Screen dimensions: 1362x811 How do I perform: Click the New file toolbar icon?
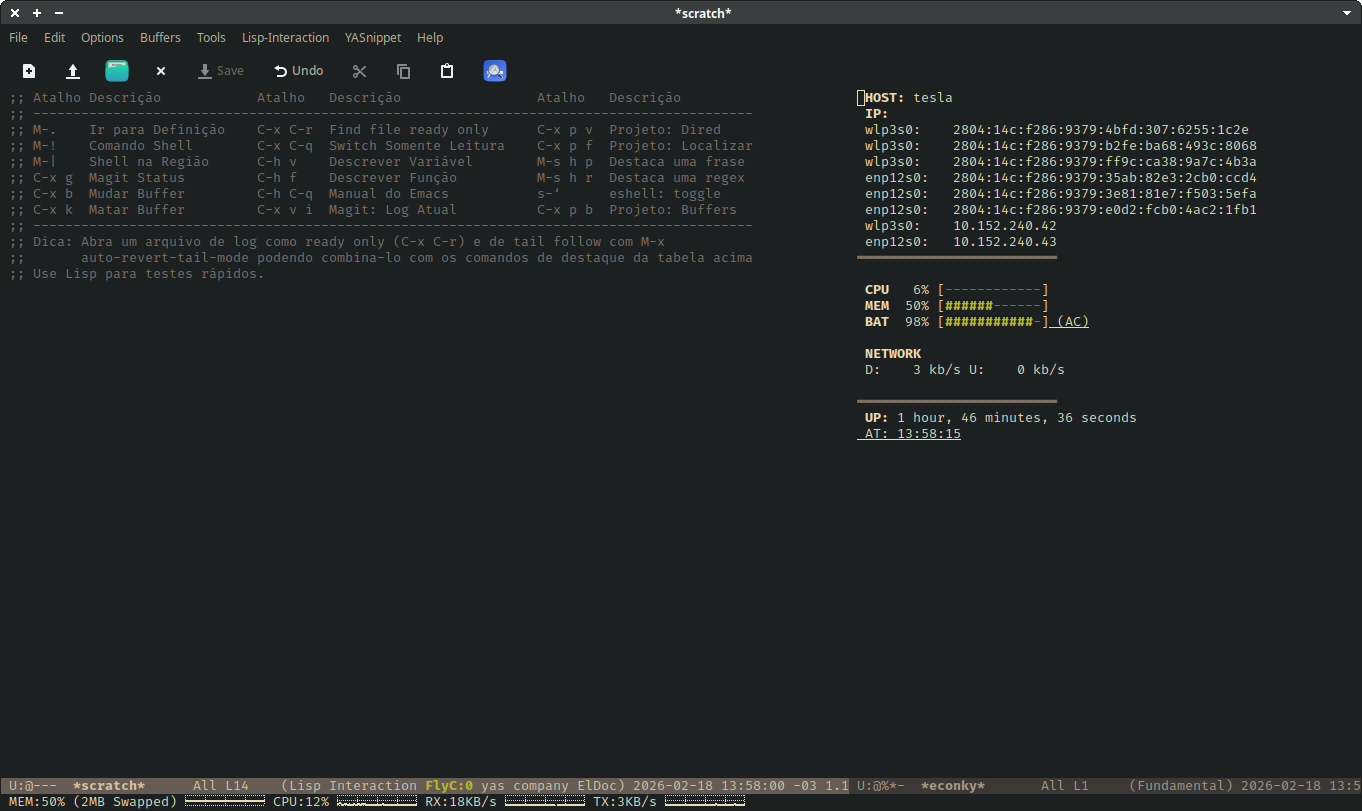pyautogui.click(x=29, y=71)
